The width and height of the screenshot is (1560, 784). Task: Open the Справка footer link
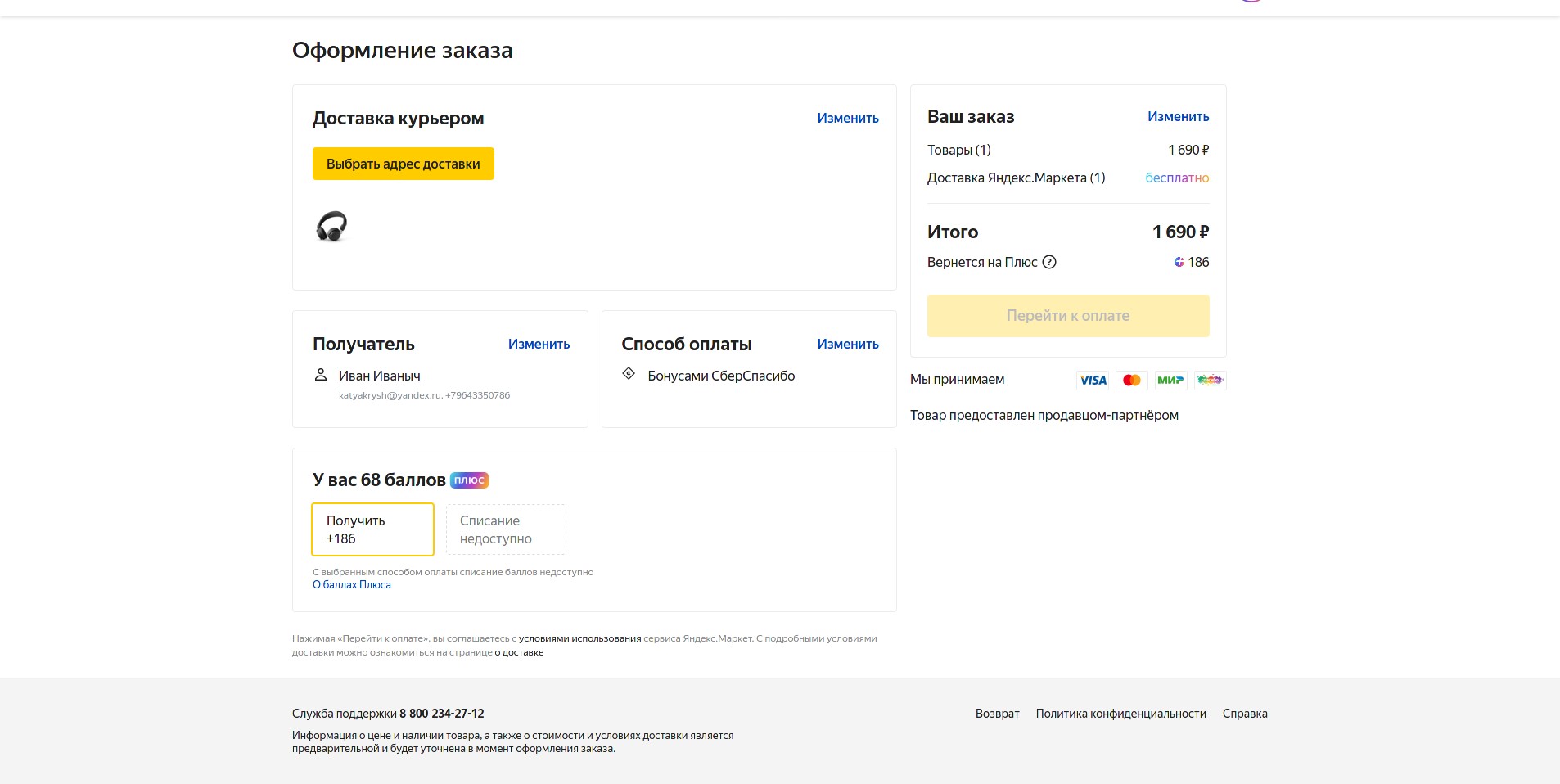(x=1245, y=714)
